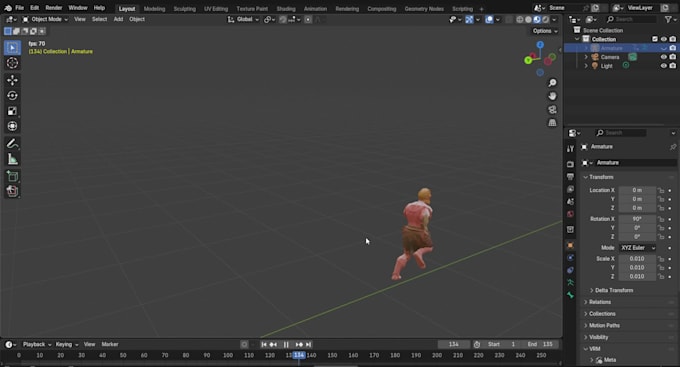Hide the Camera in viewport
The height and width of the screenshot is (367, 680).
664,57
